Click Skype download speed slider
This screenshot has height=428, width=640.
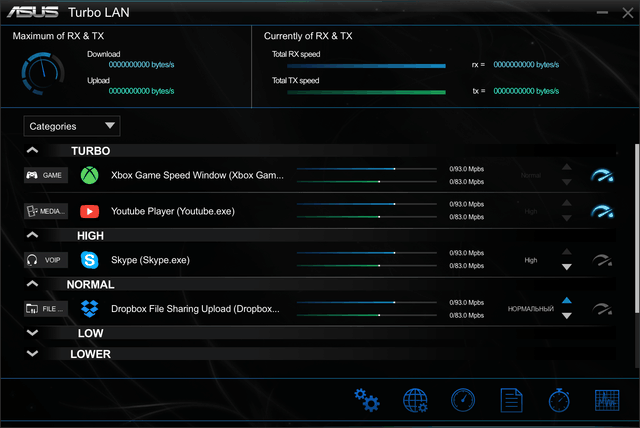[x=367, y=253]
